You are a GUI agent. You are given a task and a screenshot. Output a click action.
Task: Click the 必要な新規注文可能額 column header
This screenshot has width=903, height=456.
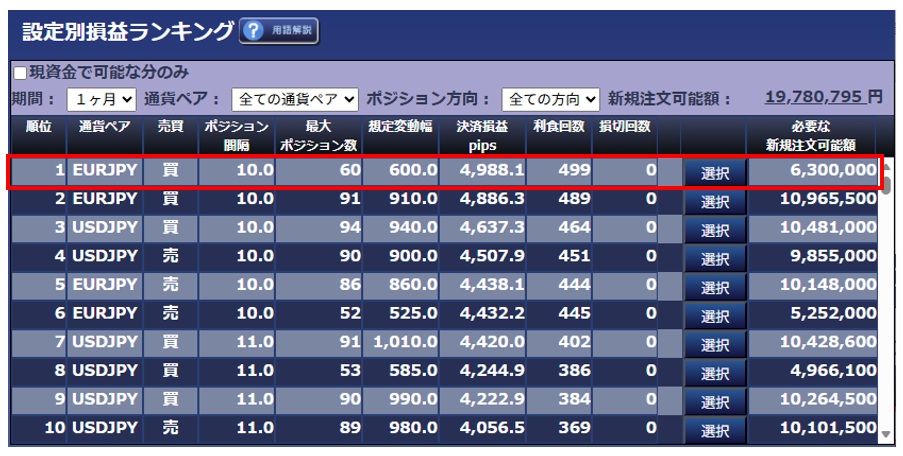[811, 135]
